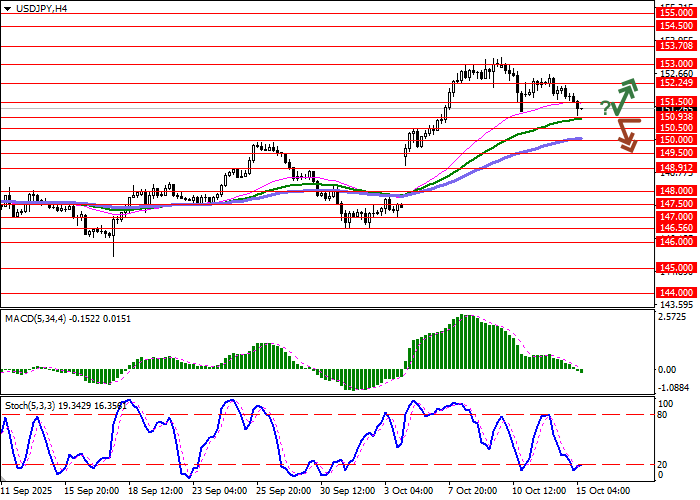Select the 146.560 price level label

(676, 228)
